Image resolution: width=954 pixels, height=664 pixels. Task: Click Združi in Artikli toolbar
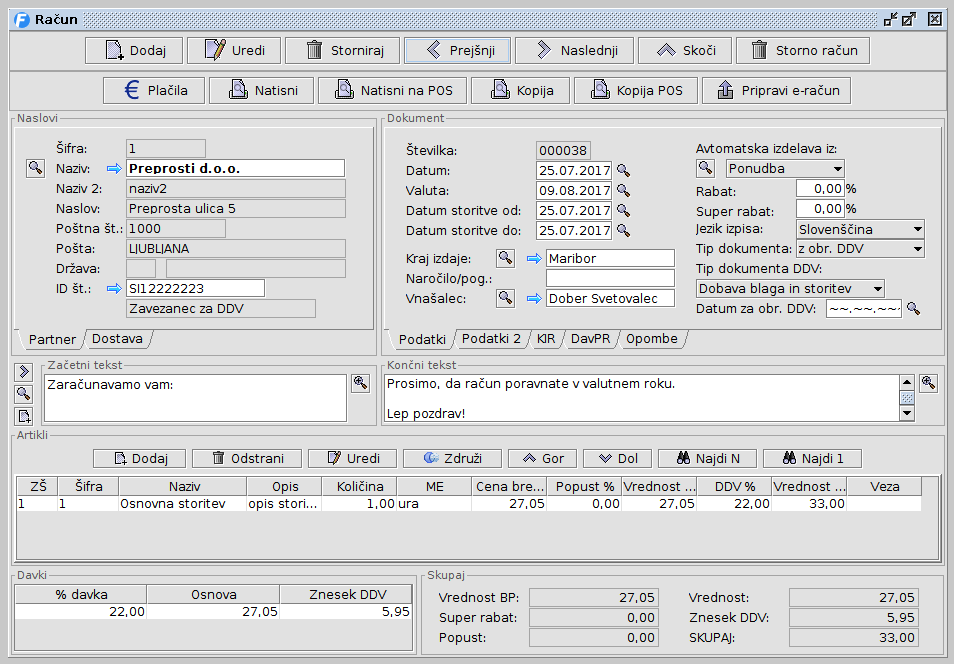click(x=452, y=458)
